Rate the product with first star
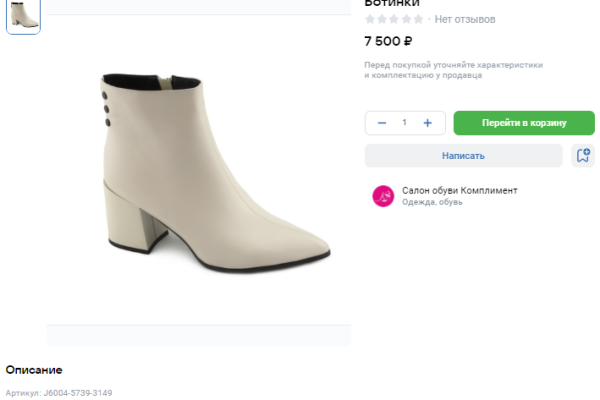This screenshot has width=600, height=400. tap(370, 19)
